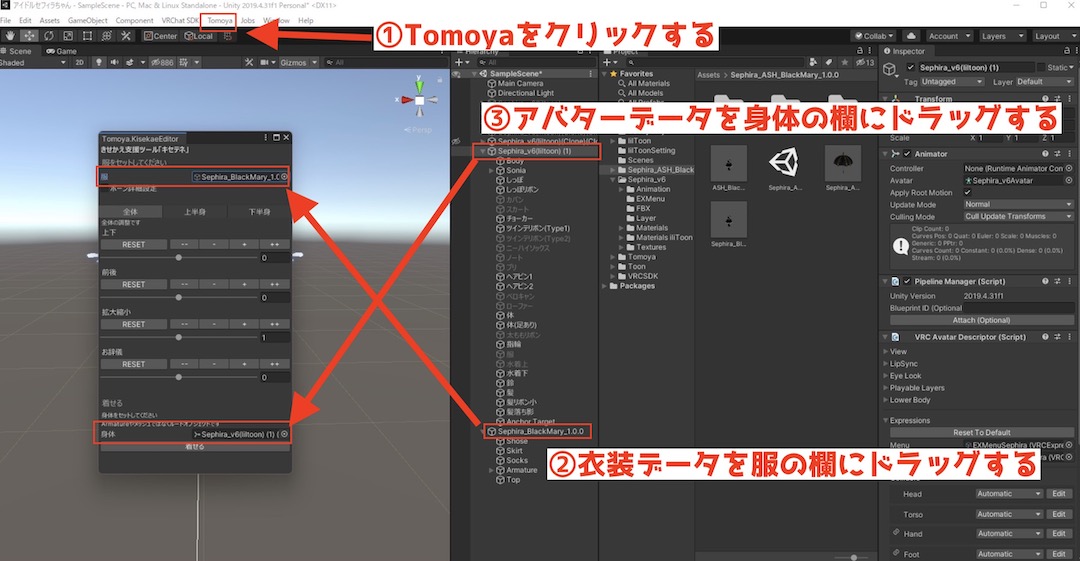The image size is (1080, 561).
Task: Expand the Playable Layers section
Action: [916, 388]
